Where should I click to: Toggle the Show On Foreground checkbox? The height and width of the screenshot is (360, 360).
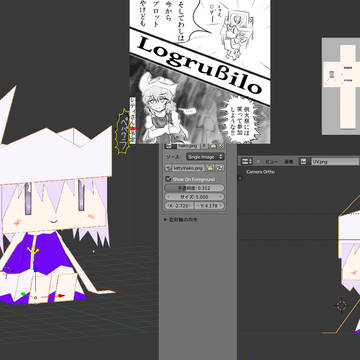click(168, 179)
